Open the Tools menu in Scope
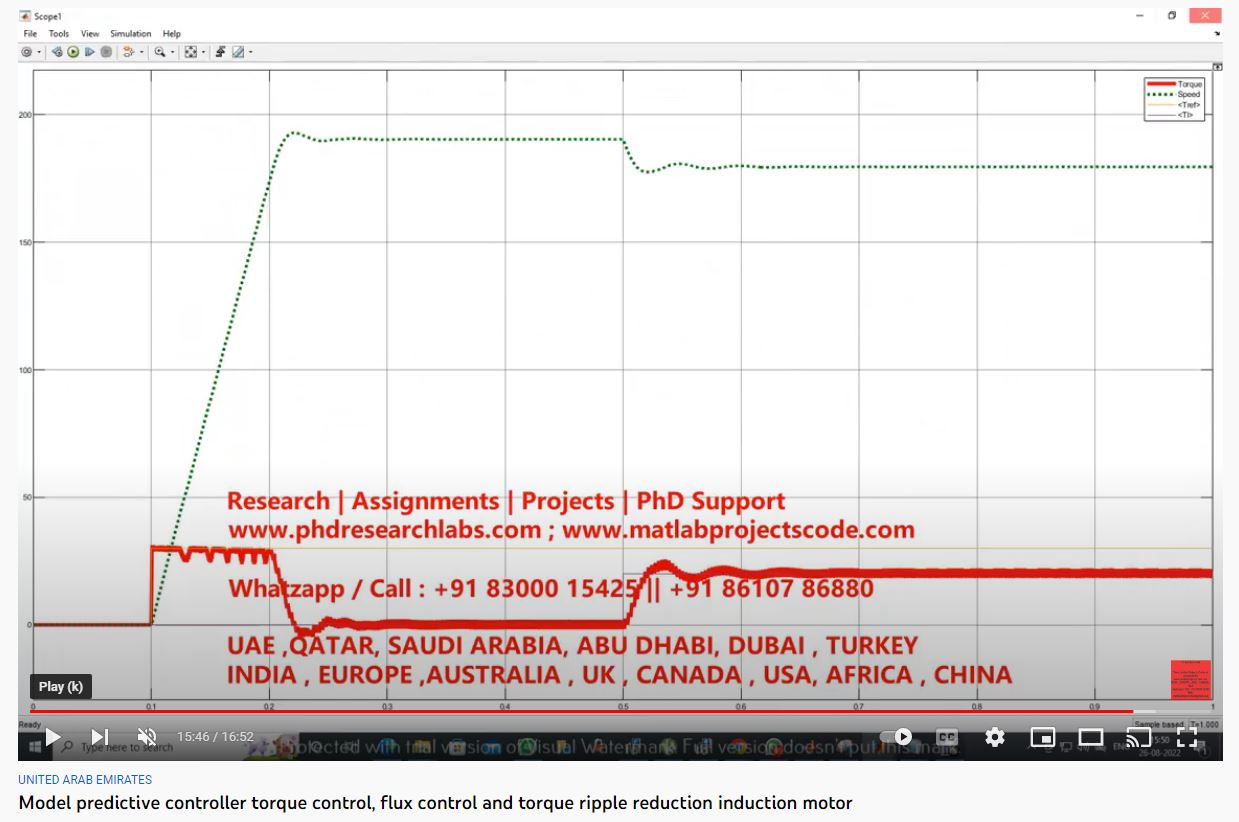 (x=59, y=34)
